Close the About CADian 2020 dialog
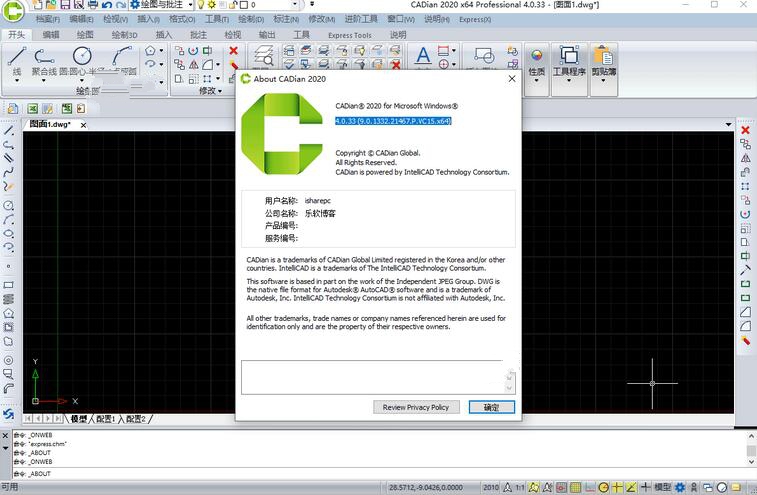The height and width of the screenshot is (495, 757). tap(512, 79)
